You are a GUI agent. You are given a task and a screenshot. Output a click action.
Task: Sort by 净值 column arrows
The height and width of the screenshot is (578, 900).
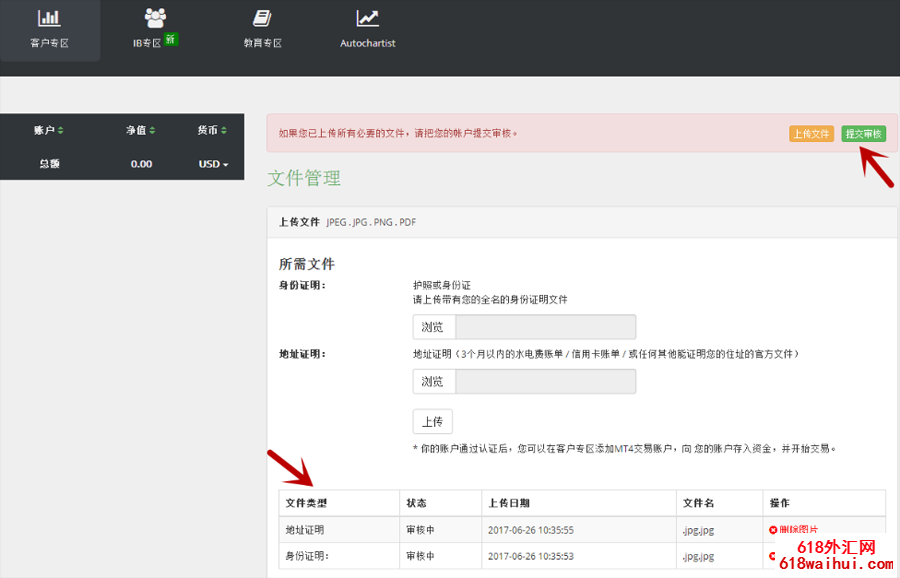pyautogui.click(x=153, y=131)
